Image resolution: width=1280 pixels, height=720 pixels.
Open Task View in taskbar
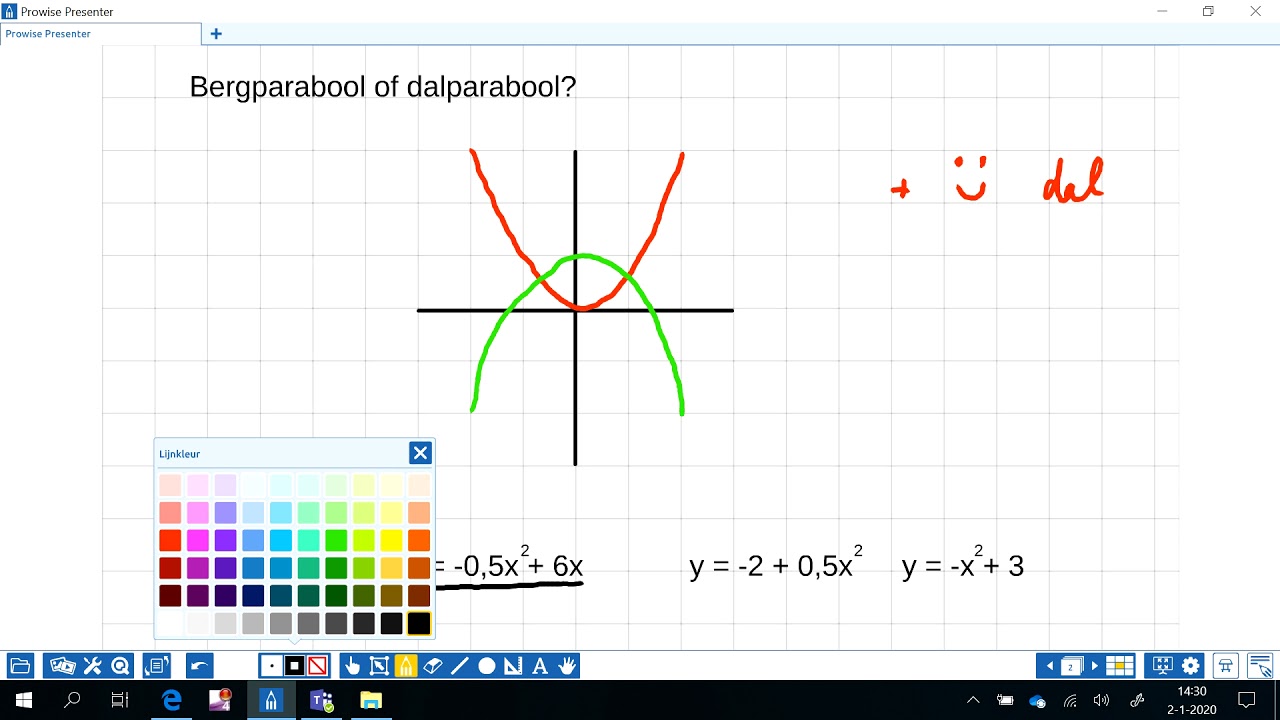(x=120, y=700)
